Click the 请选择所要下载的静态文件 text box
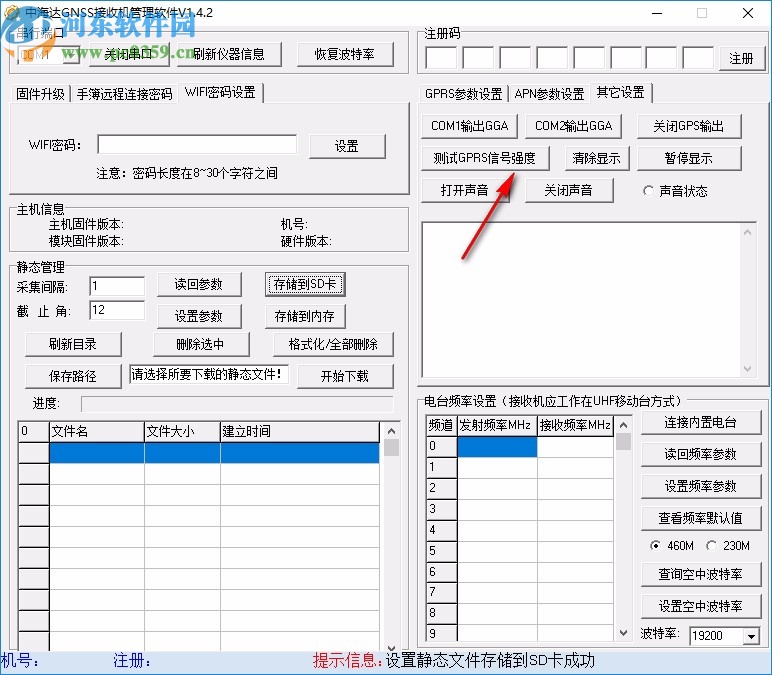The height and width of the screenshot is (675, 772). click(x=209, y=375)
